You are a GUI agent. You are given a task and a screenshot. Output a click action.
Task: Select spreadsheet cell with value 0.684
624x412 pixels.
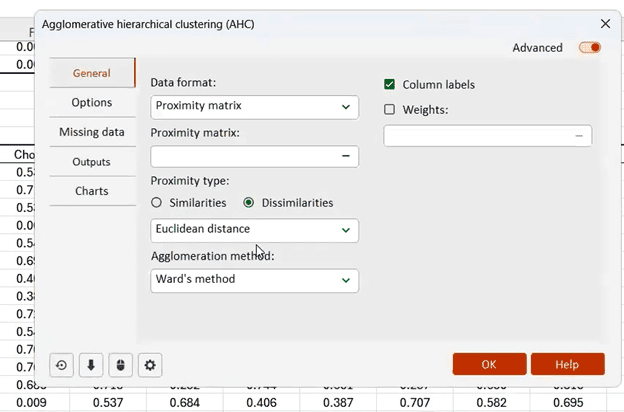[185, 403]
